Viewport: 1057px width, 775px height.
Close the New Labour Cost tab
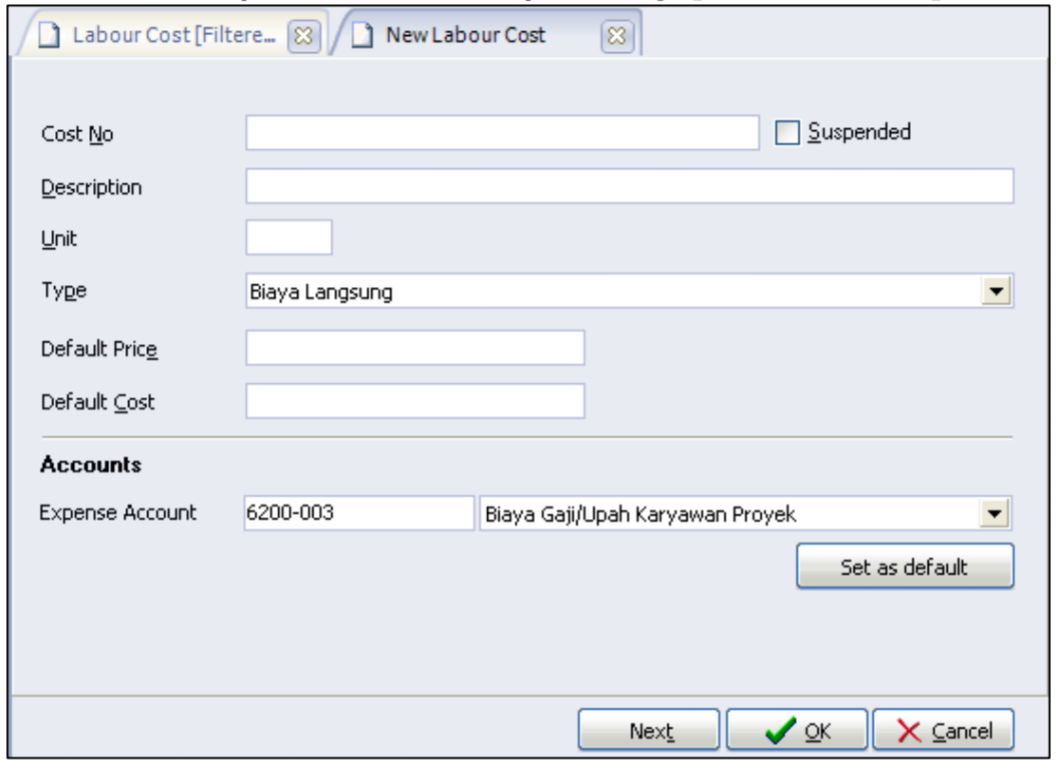[617, 36]
